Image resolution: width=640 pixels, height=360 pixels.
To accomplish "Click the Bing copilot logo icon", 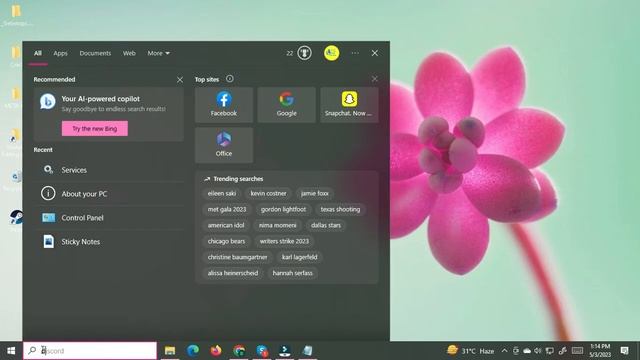I will (x=48, y=101).
